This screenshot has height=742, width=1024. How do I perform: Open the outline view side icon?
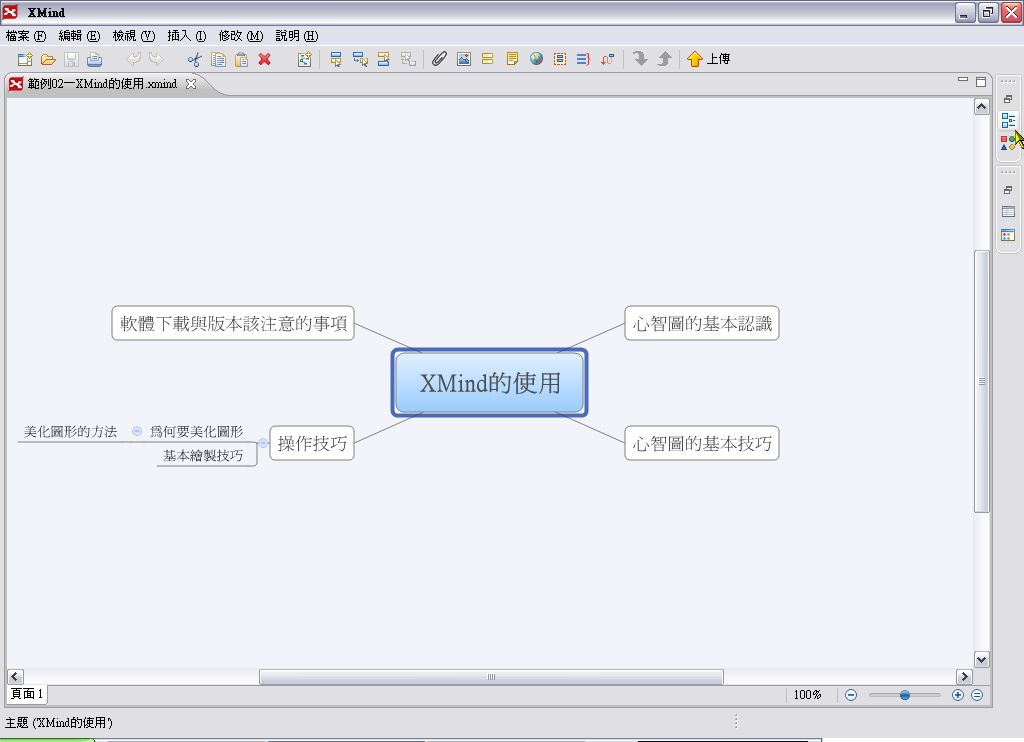[x=1008, y=120]
